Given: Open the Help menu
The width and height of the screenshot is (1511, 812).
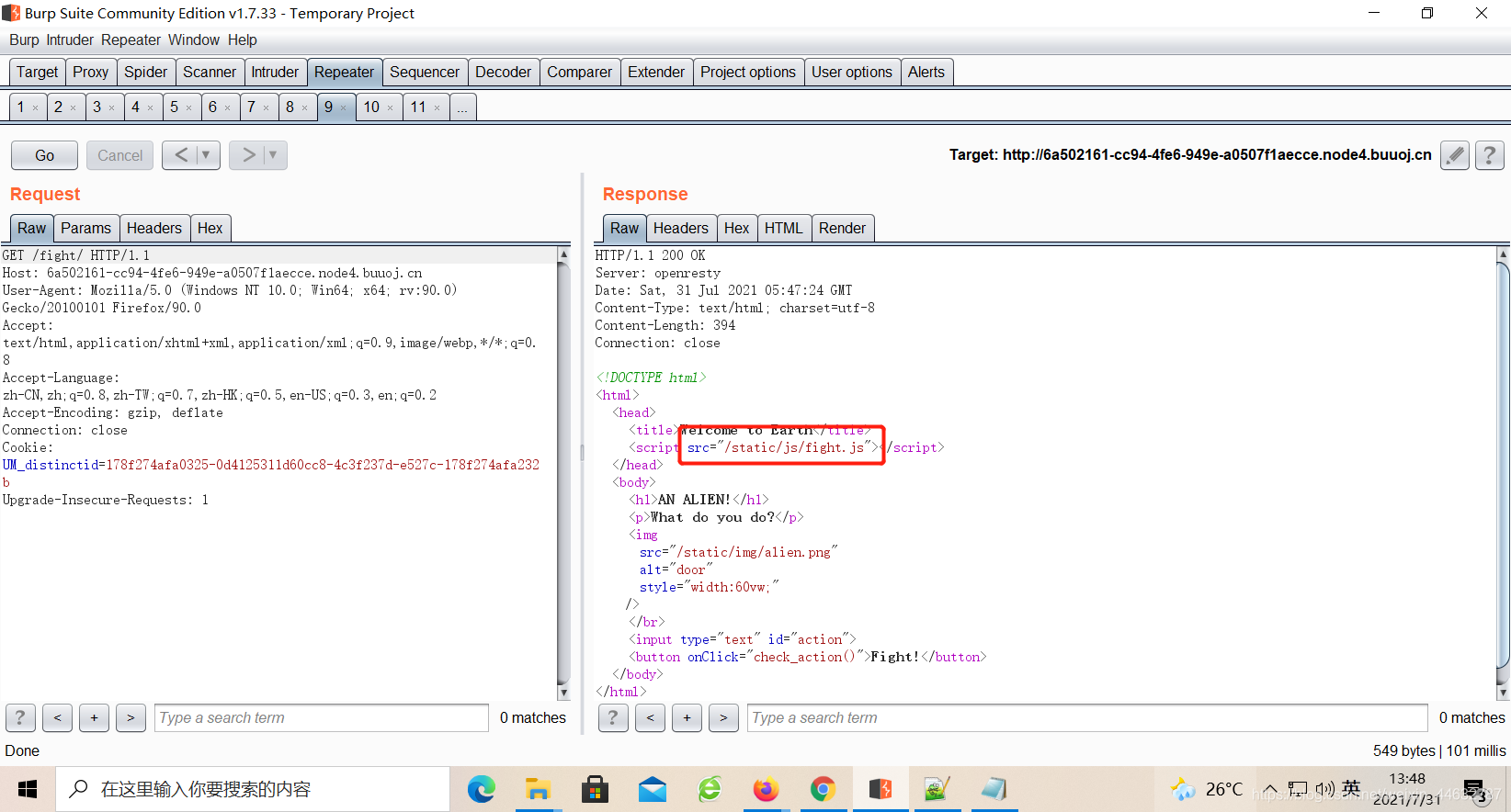Looking at the screenshot, I should tap(243, 39).
